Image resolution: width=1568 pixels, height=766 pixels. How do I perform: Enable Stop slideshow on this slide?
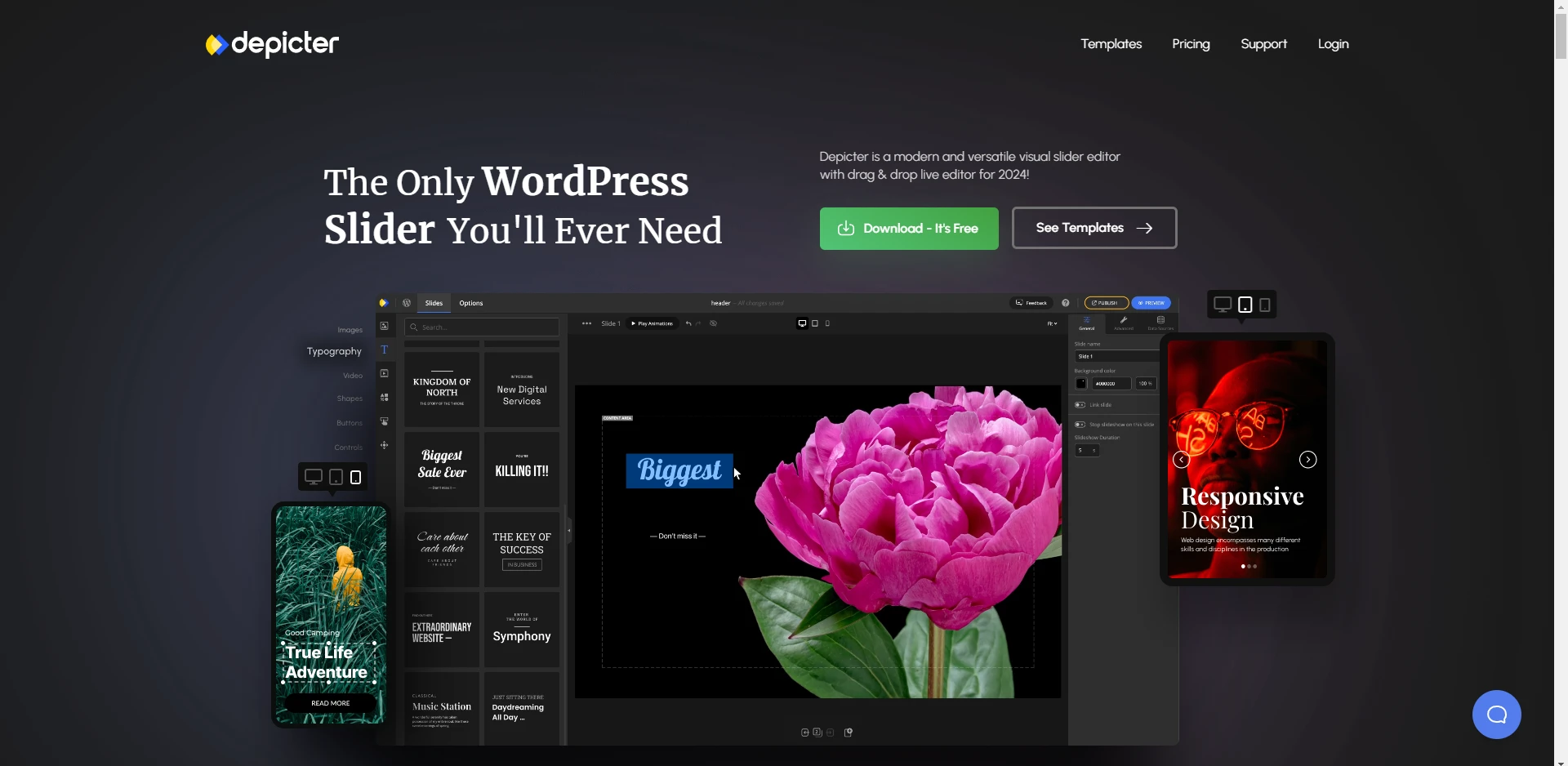1080,425
